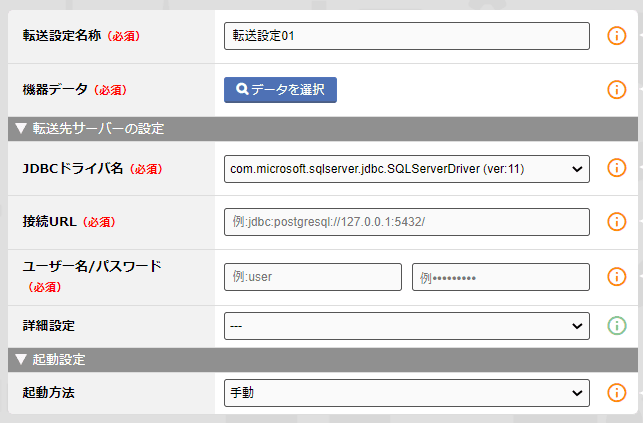
Task: Click info icon for 転送設定名称 row
Action: pos(616,36)
